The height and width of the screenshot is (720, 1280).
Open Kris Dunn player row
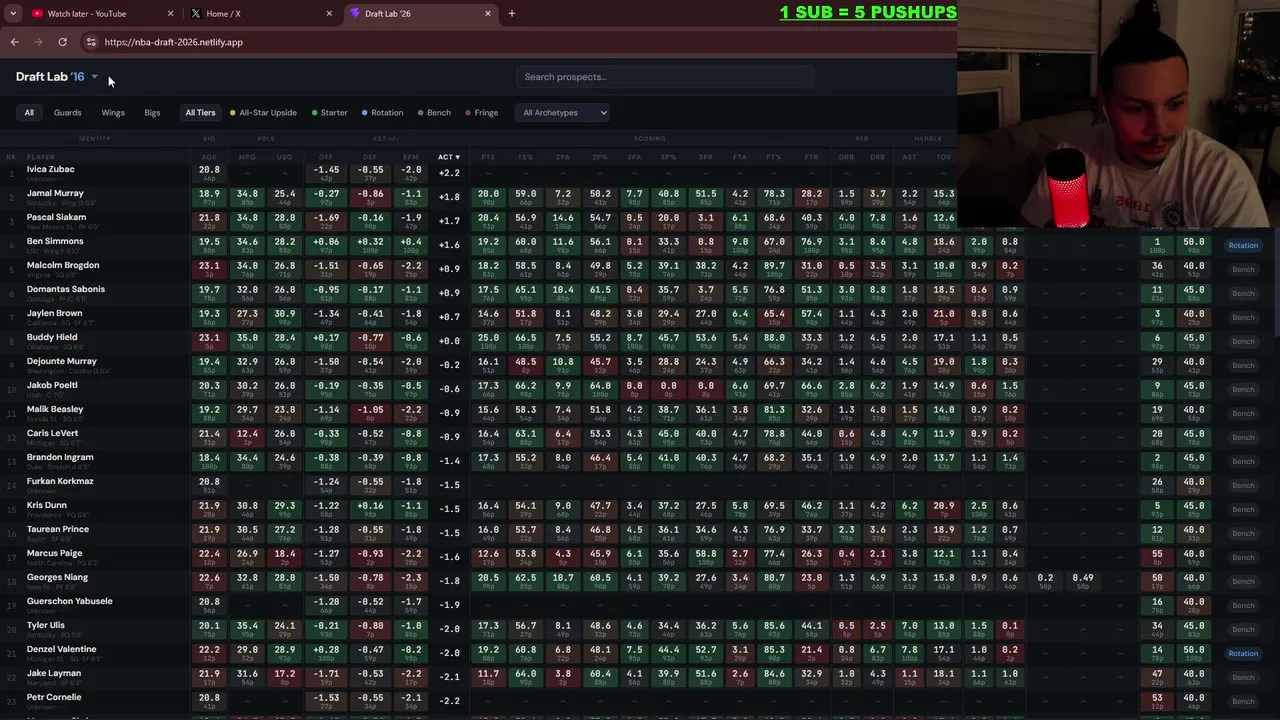click(x=640, y=509)
